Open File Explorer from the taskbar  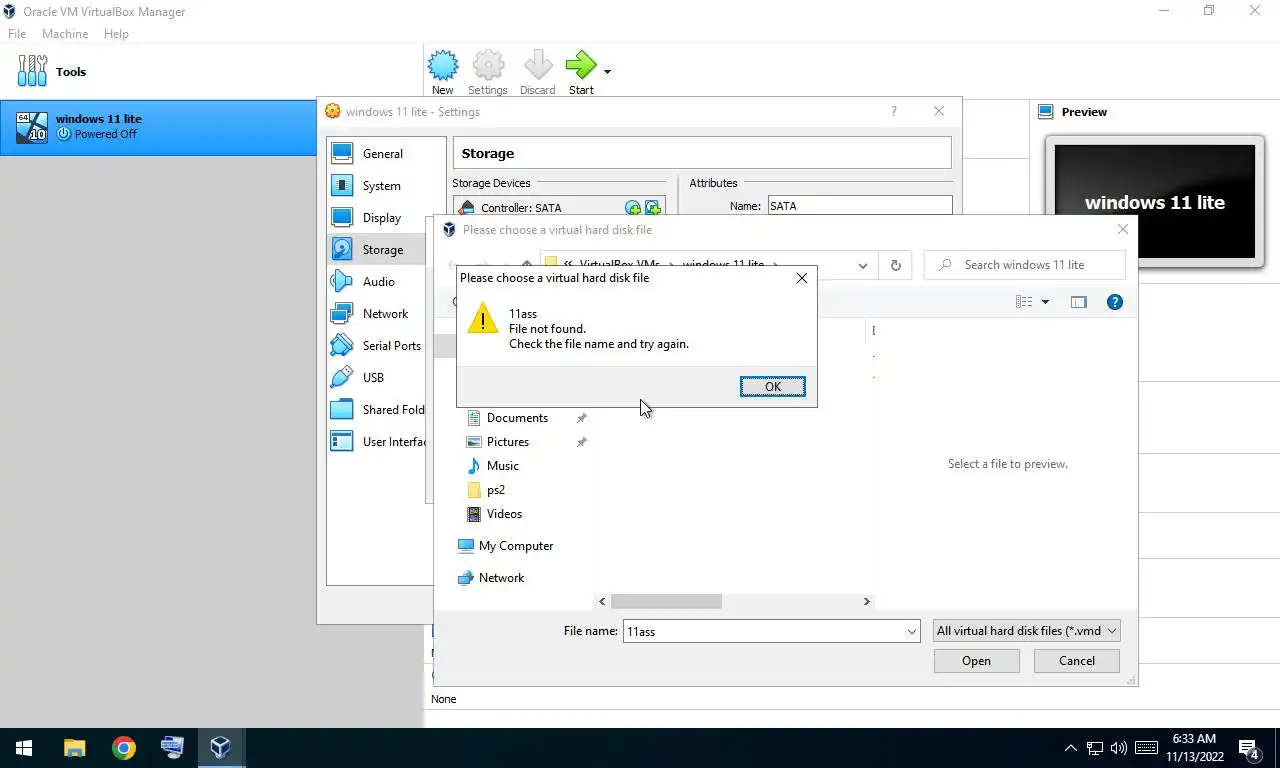tap(74, 748)
